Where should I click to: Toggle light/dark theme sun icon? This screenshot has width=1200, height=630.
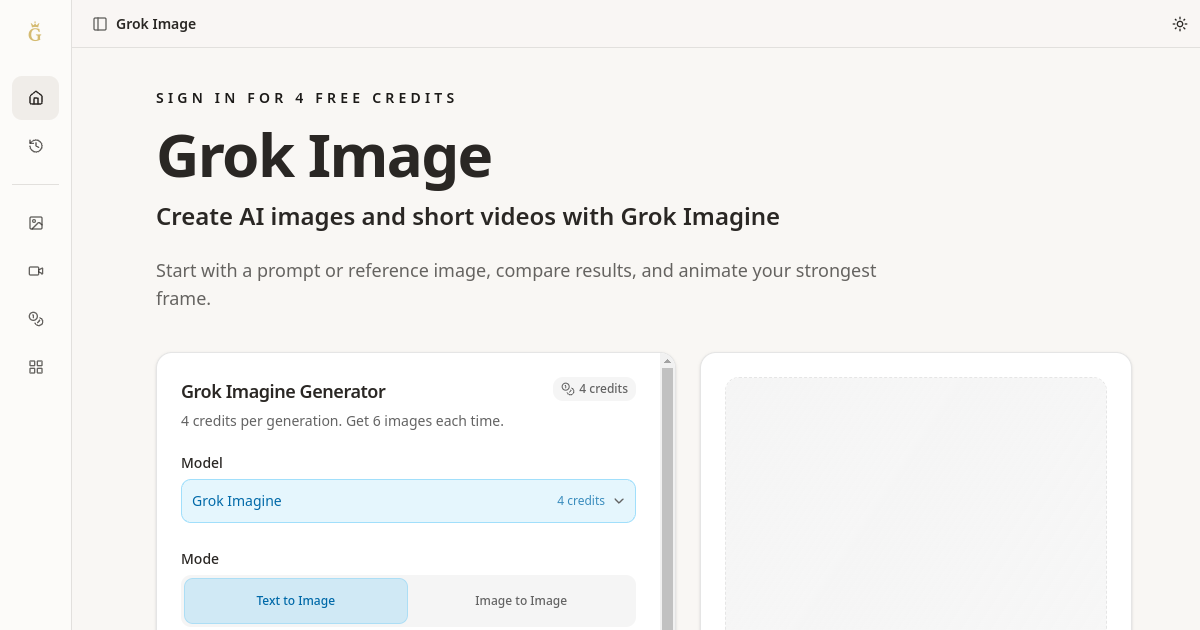pos(1180,24)
